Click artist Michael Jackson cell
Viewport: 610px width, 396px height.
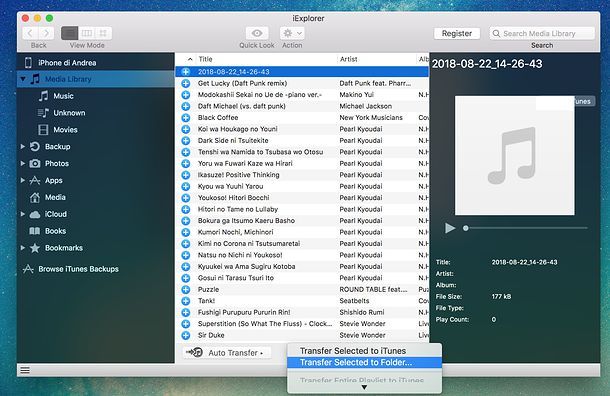[366, 106]
